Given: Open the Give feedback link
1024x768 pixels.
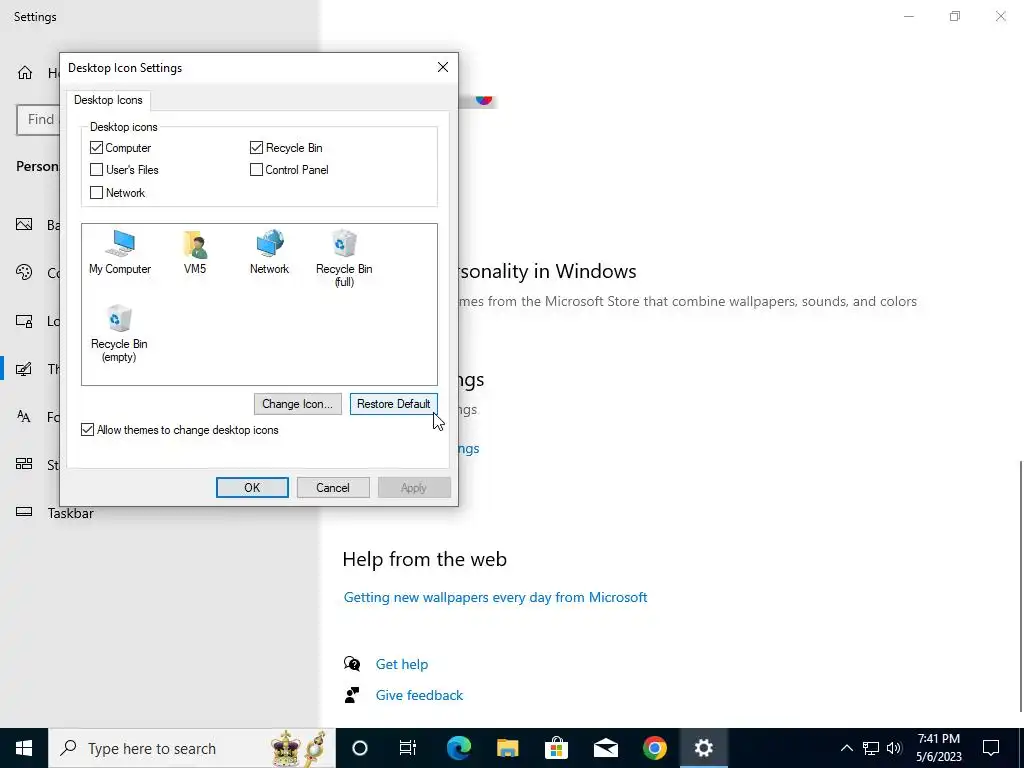Looking at the screenshot, I should pyautogui.click(x=419, y=695).
